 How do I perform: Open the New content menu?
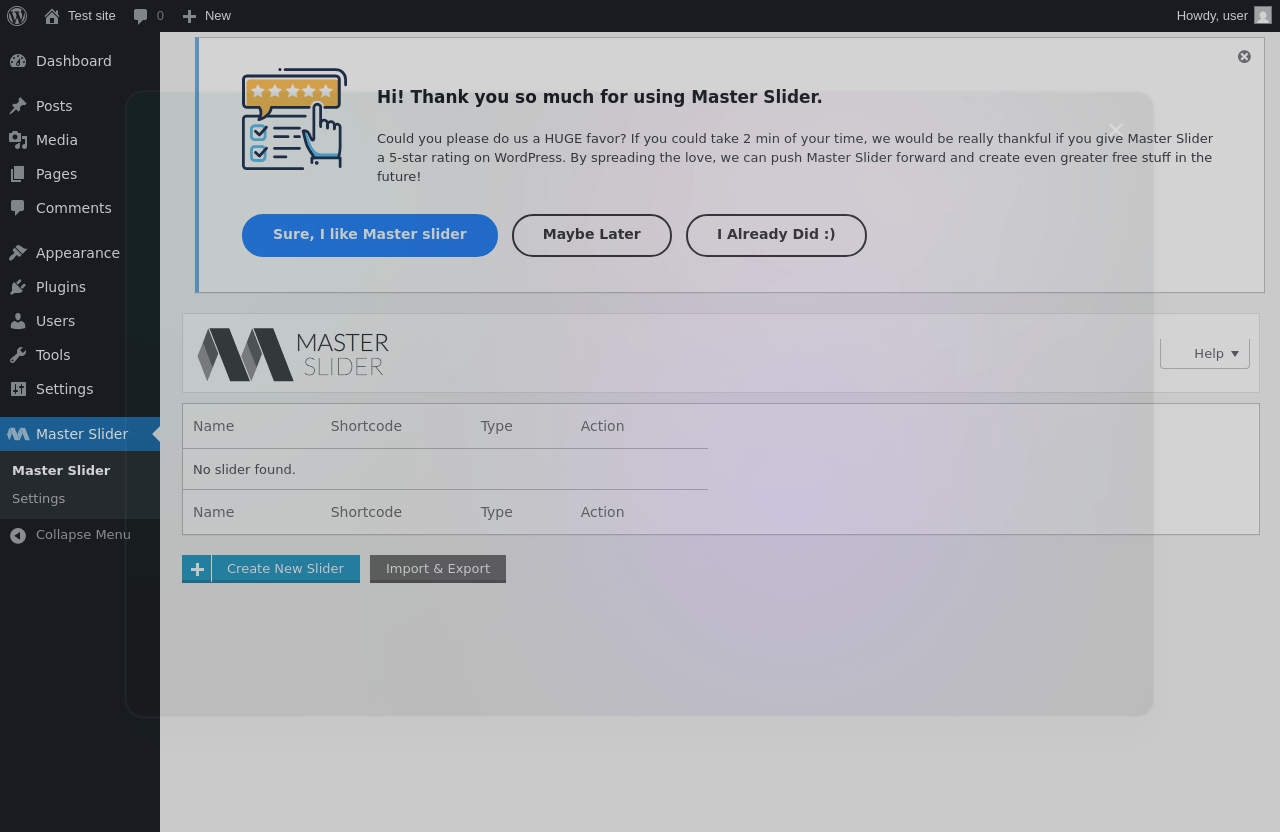[x=206, y=16]
